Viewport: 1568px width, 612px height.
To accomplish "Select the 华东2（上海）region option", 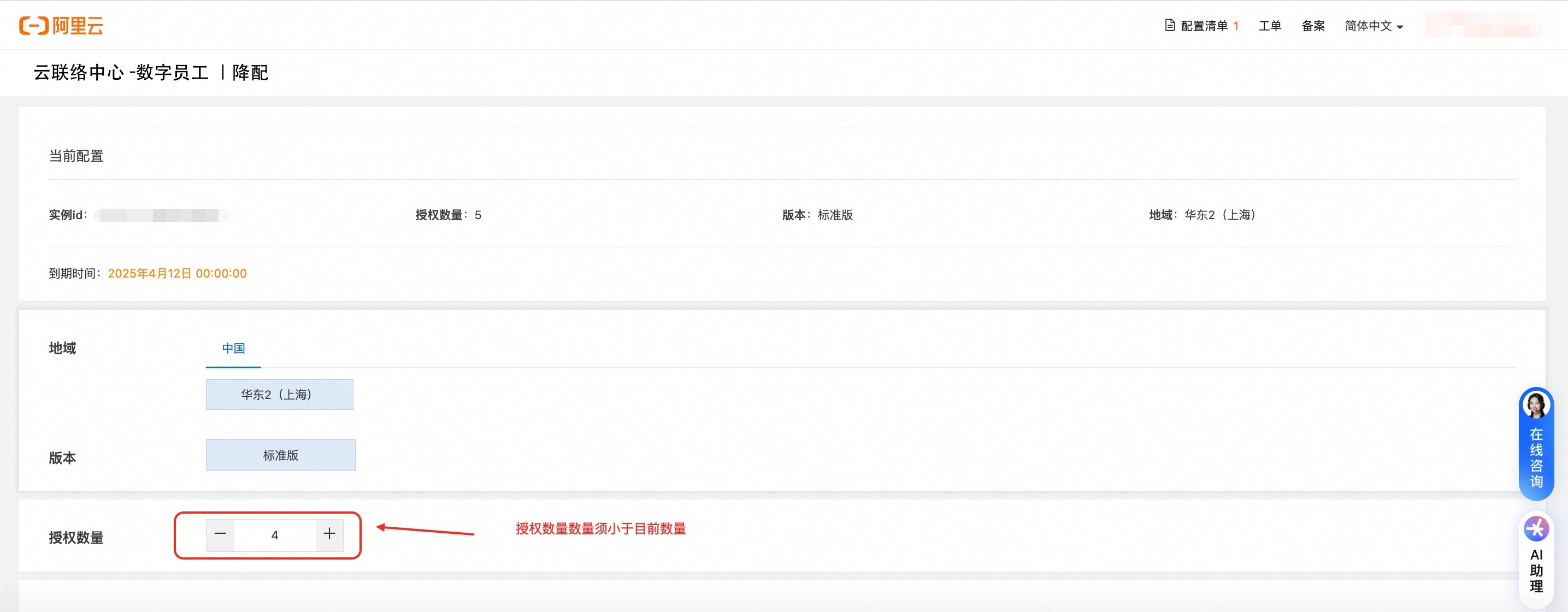I will pyautogui.click(x=279, y=395).
